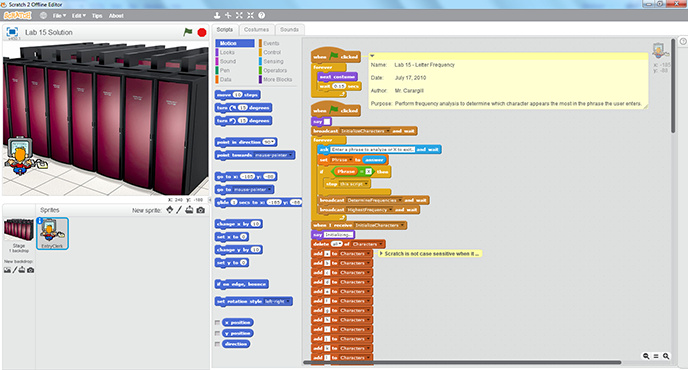Select the EntryClerk sprite thumbnail
The width and height of the screenshot is (688, 370).
click(x=52, y=233)
